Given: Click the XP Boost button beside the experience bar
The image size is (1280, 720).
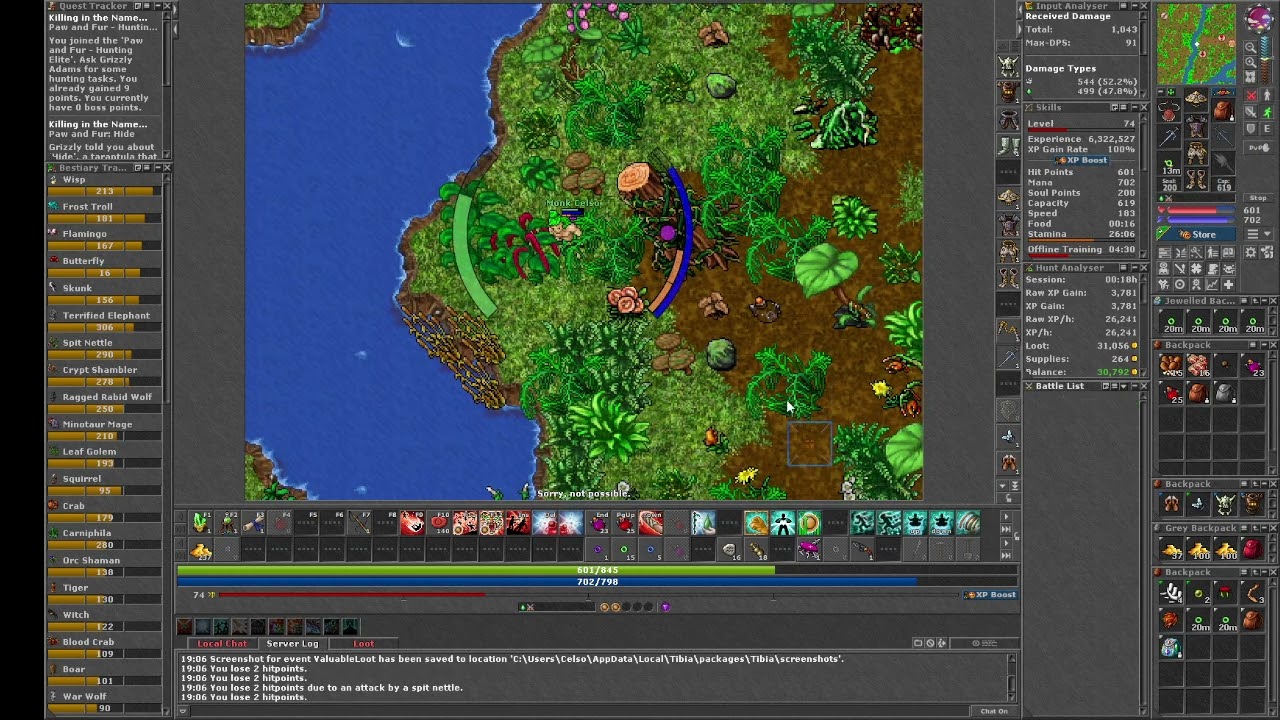Looking at the screenshot, I should 990,595.
